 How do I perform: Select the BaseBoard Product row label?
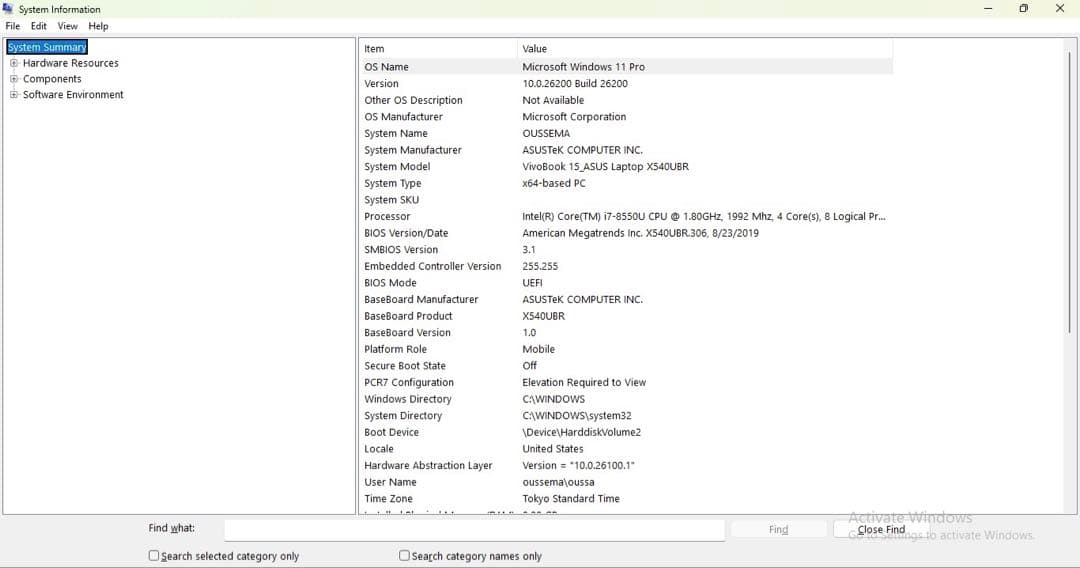[x=408, y=315]
